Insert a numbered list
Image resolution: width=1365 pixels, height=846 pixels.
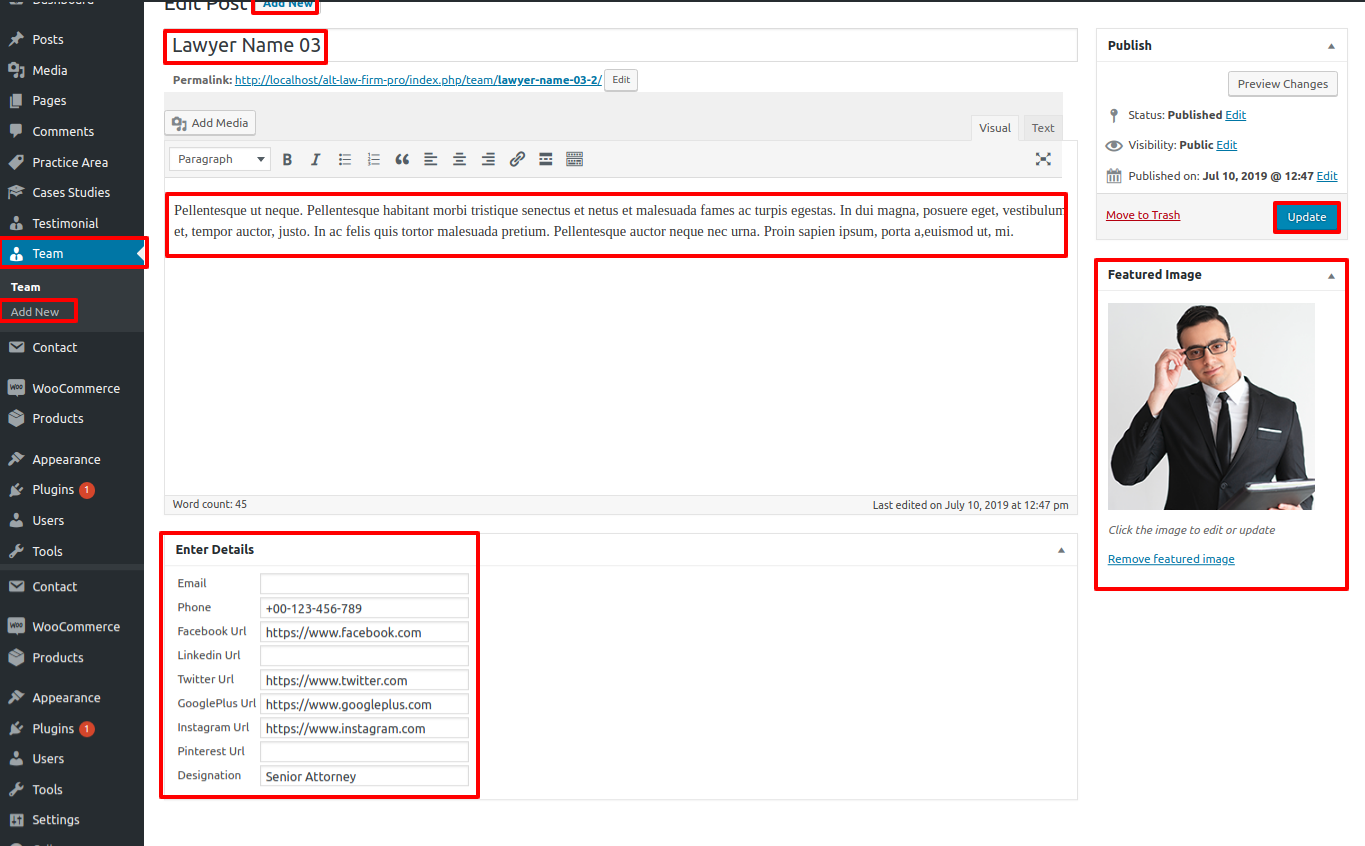click(374, 159)
